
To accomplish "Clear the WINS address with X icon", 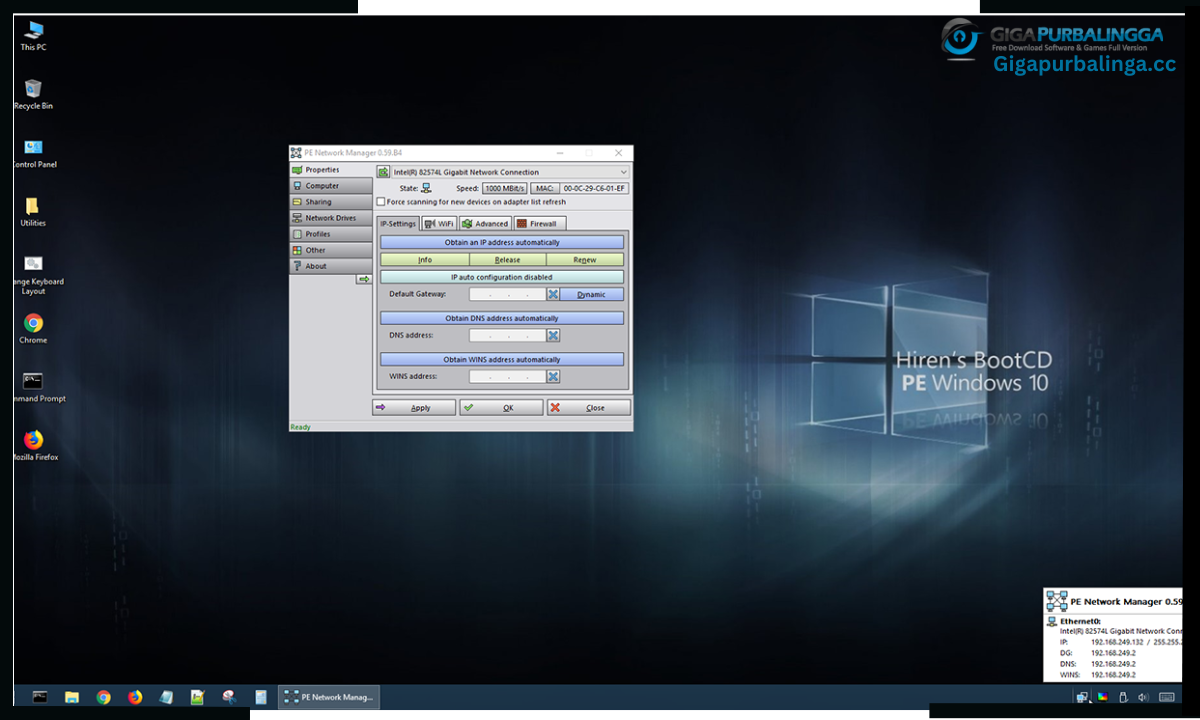I will click(x=553, y=376).
